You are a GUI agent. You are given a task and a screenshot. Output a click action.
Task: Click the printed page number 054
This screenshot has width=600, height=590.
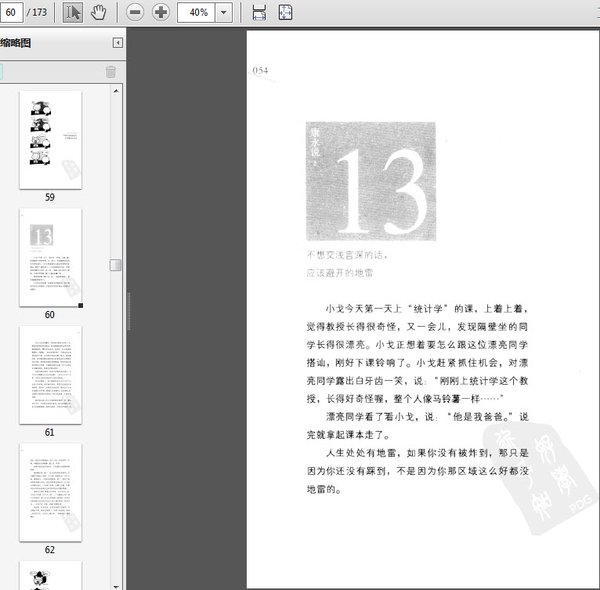260,70
